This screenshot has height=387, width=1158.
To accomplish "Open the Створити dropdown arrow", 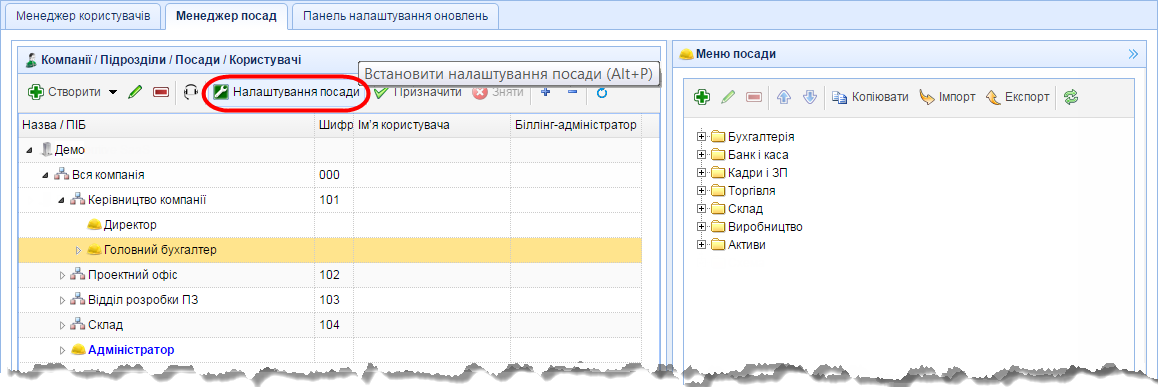I will [x=112, y=92].
